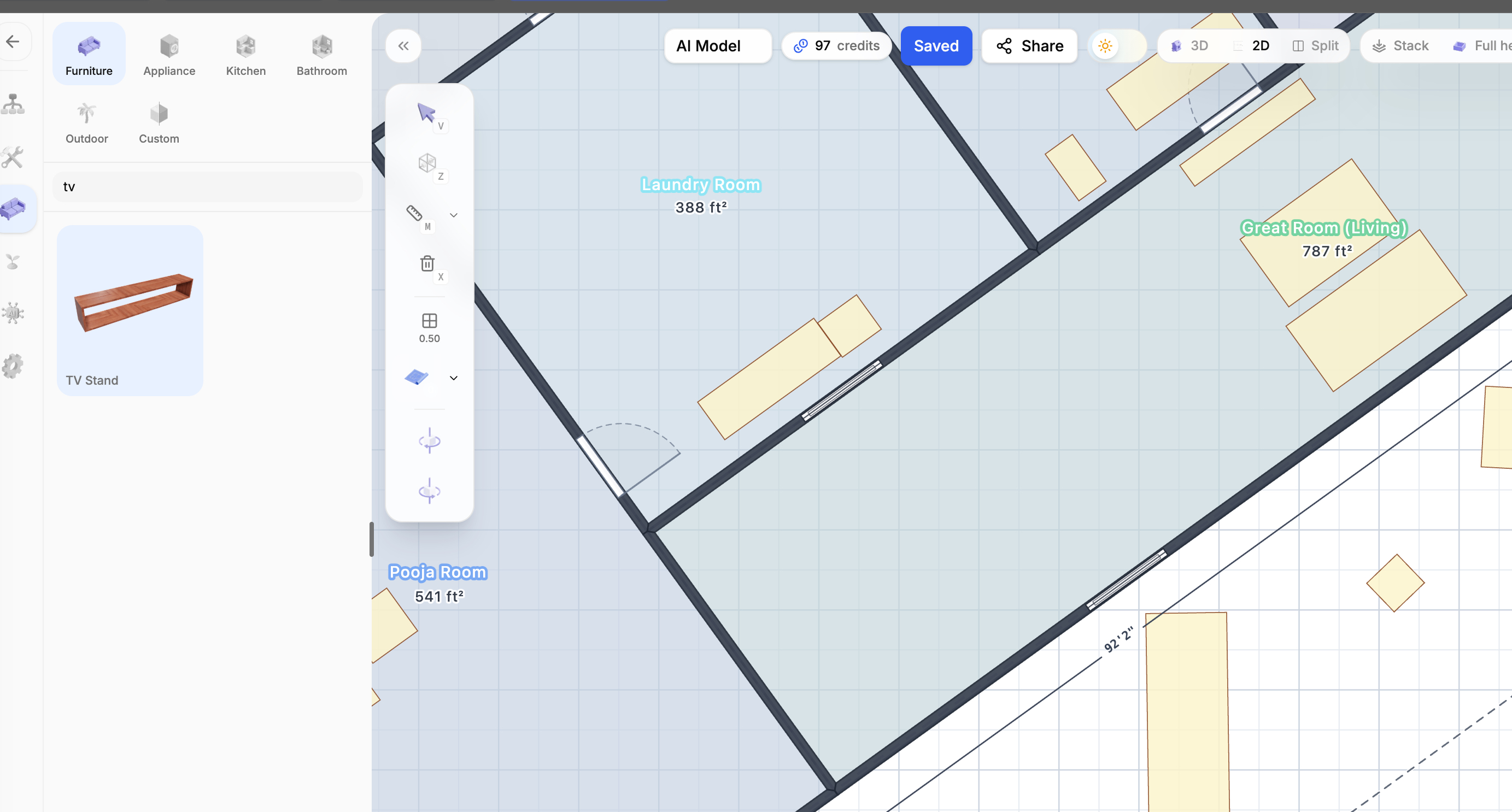The image size is (1512, 812).
Task: Pick the measure ruler tool
Action: (x=415, y=213)
